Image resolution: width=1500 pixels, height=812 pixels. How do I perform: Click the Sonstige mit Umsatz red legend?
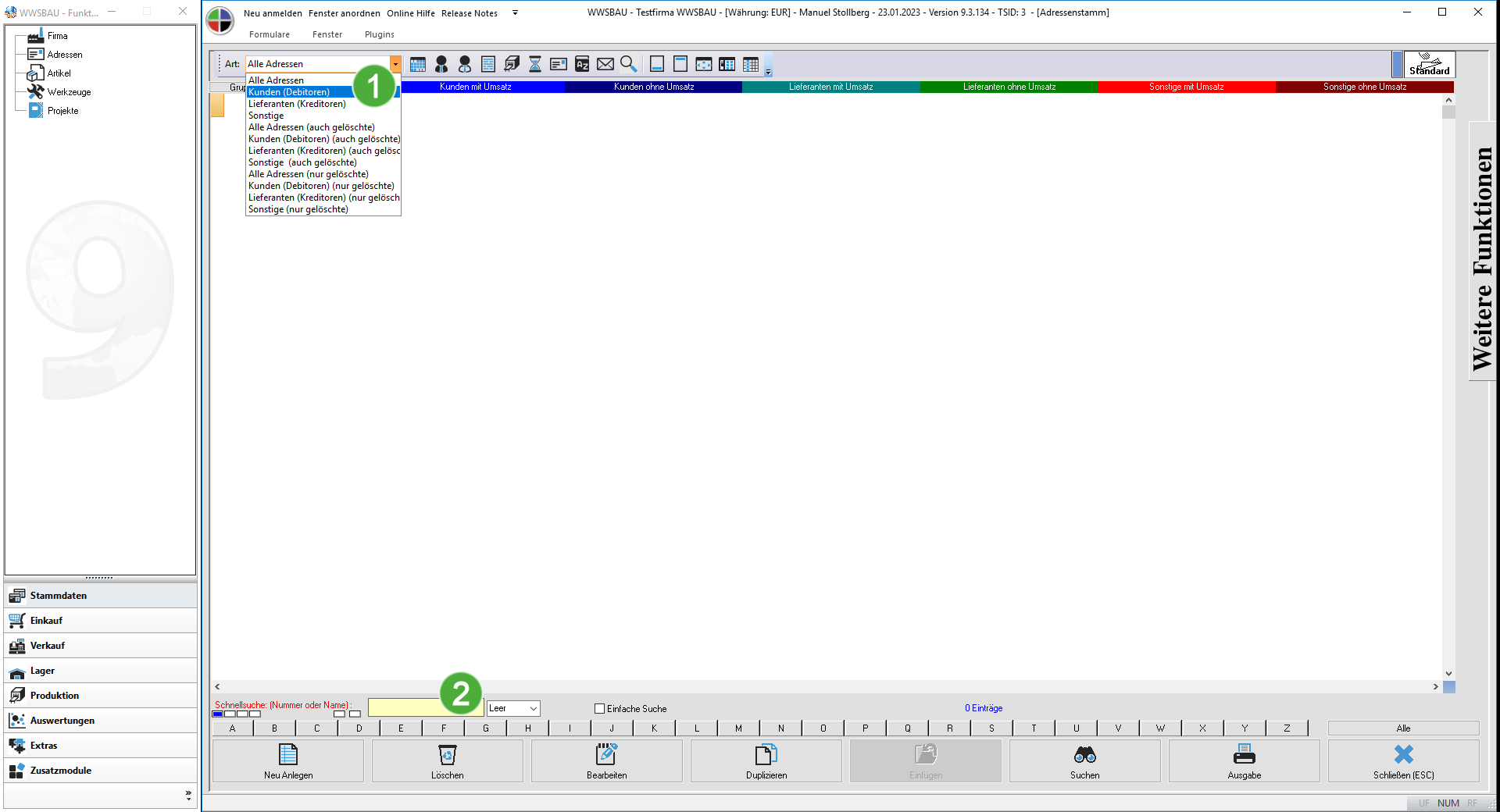(x=1187, y=87)
